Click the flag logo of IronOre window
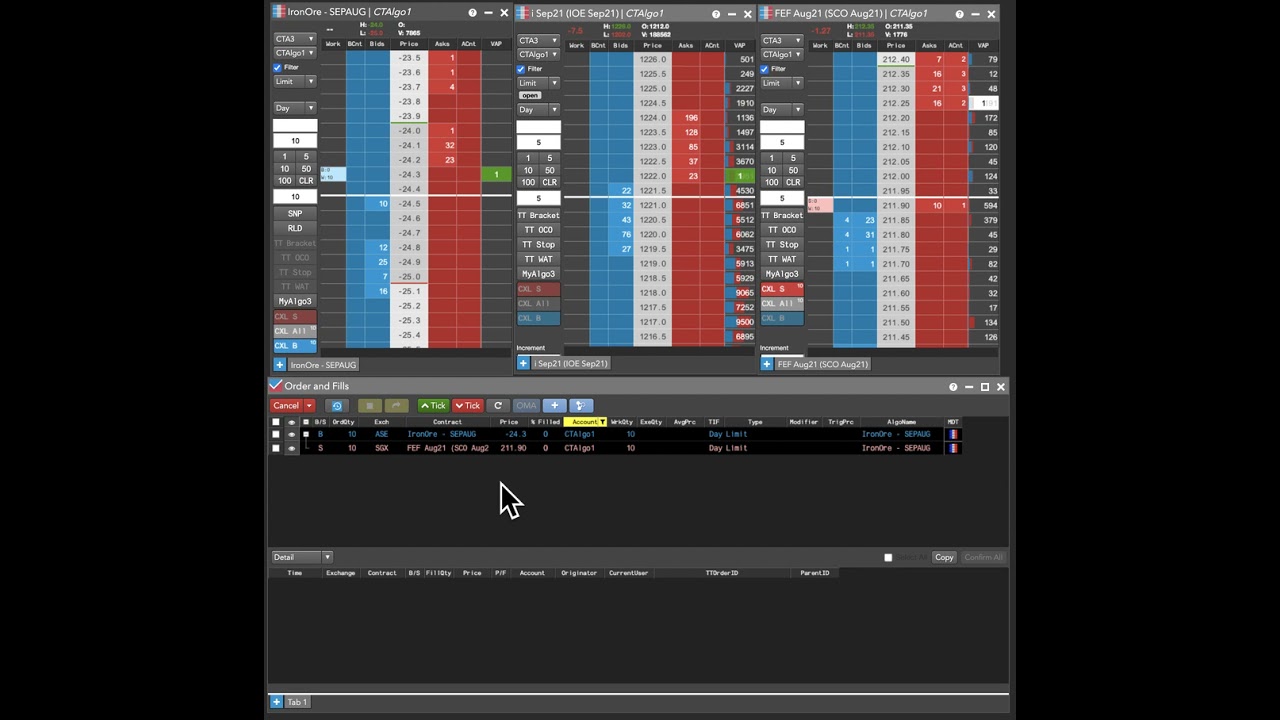Screen dimensions: 1280x720 [x=279, y=12]
